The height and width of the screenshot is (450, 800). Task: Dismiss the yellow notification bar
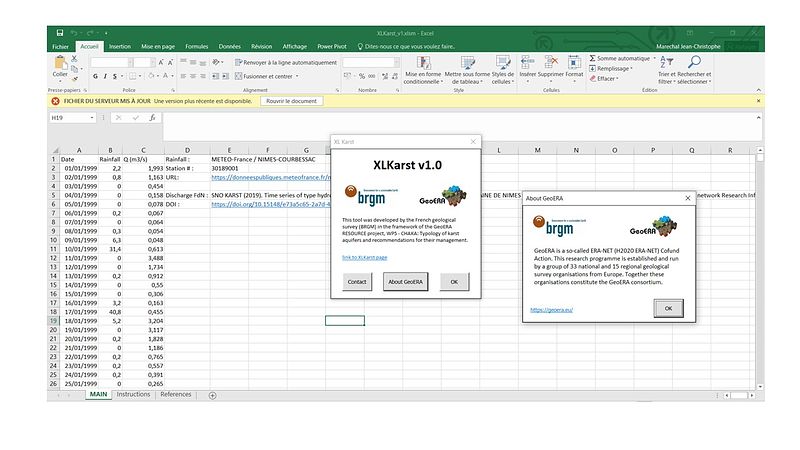pyautogui.click(x=758, y=101)
